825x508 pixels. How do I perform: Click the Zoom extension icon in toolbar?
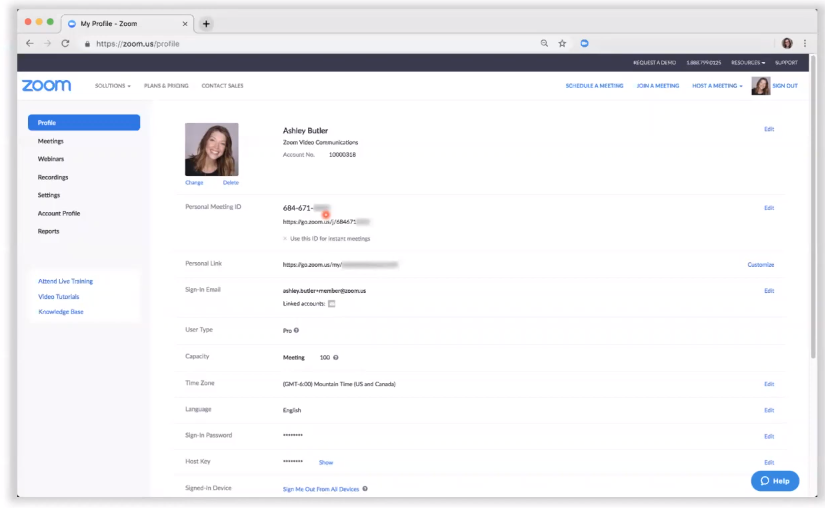(584, 44)
